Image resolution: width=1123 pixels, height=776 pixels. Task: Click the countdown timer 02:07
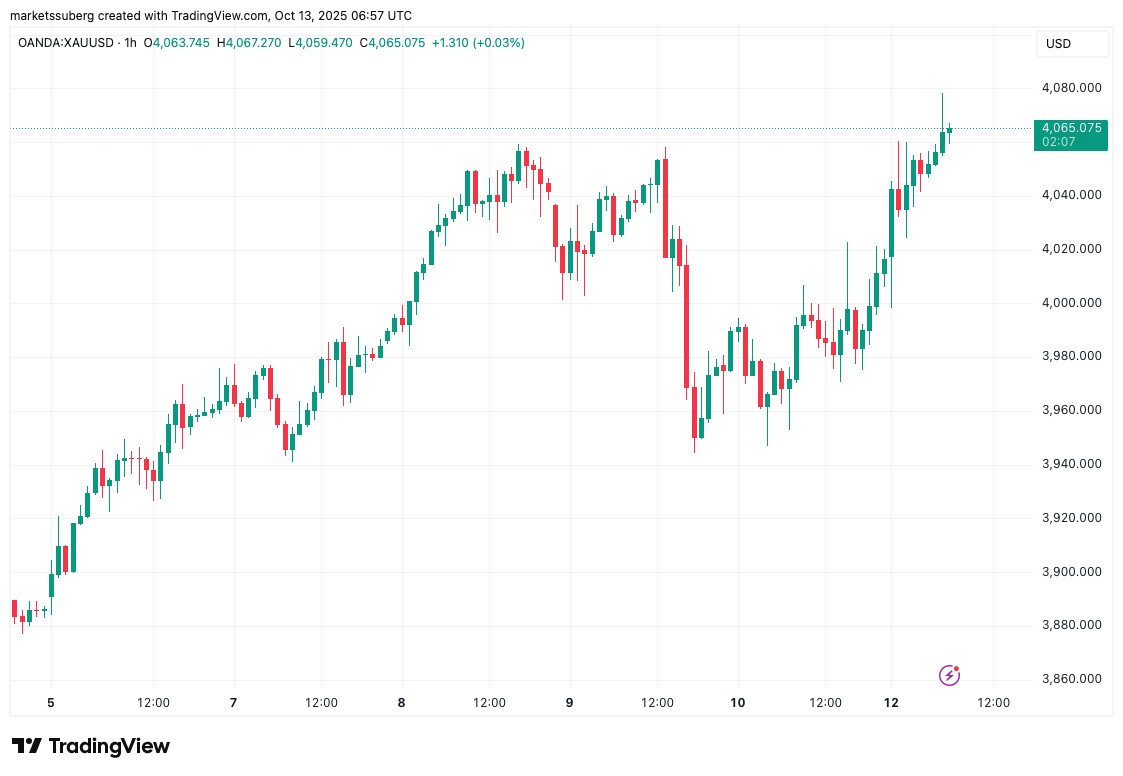tap(1059, 142)
